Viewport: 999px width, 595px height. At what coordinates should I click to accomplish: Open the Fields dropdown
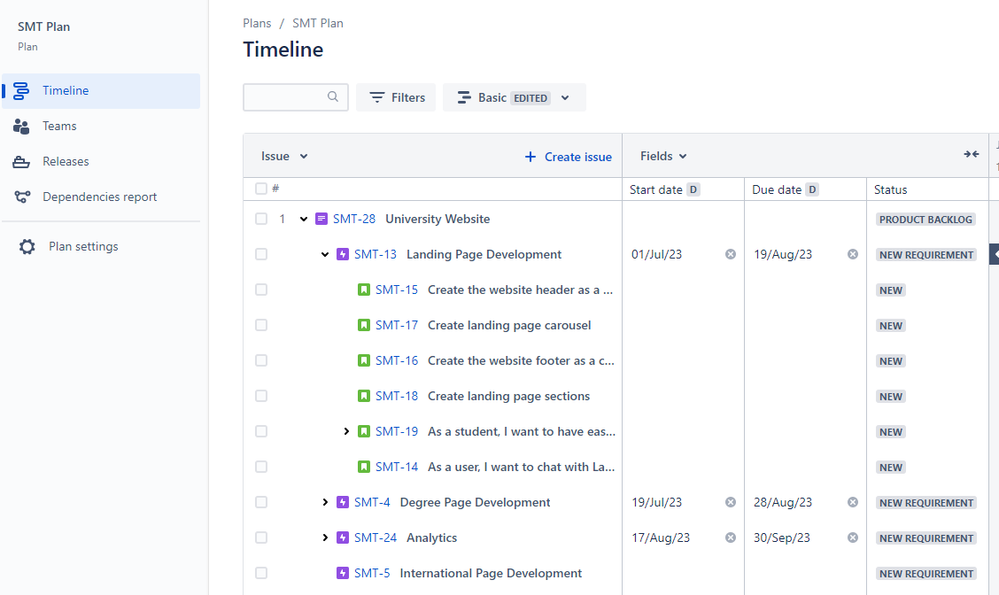(663, 156)
